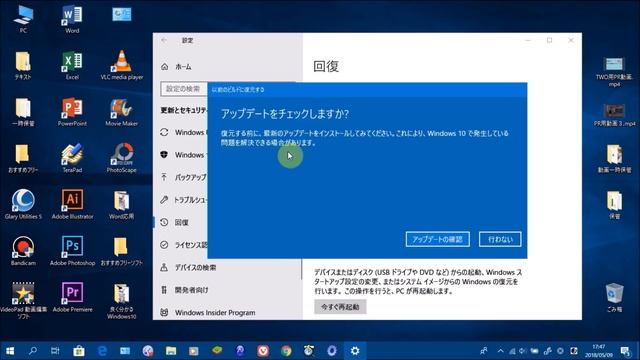
Task: Select the TWO用PR動画.mp4 file on desktop
Action: point(614,72)
